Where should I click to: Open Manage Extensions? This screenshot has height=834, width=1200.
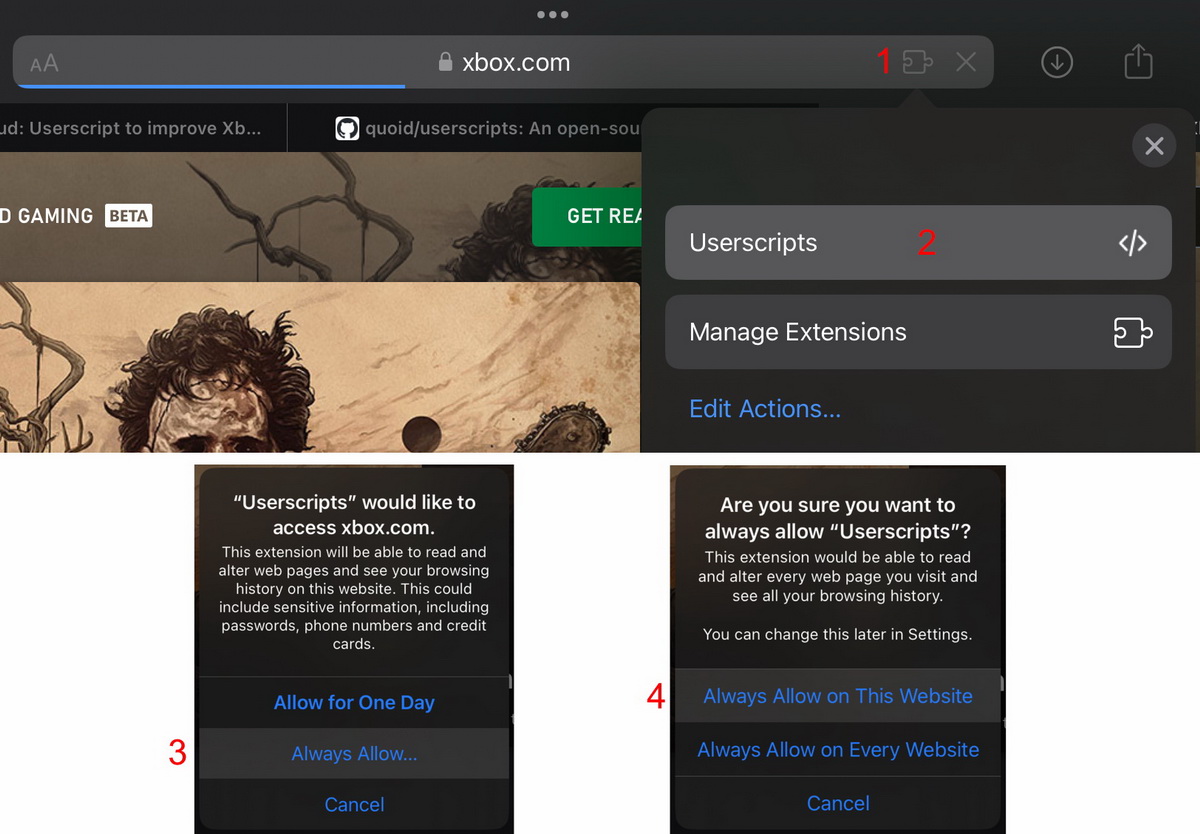click(918, 332)
